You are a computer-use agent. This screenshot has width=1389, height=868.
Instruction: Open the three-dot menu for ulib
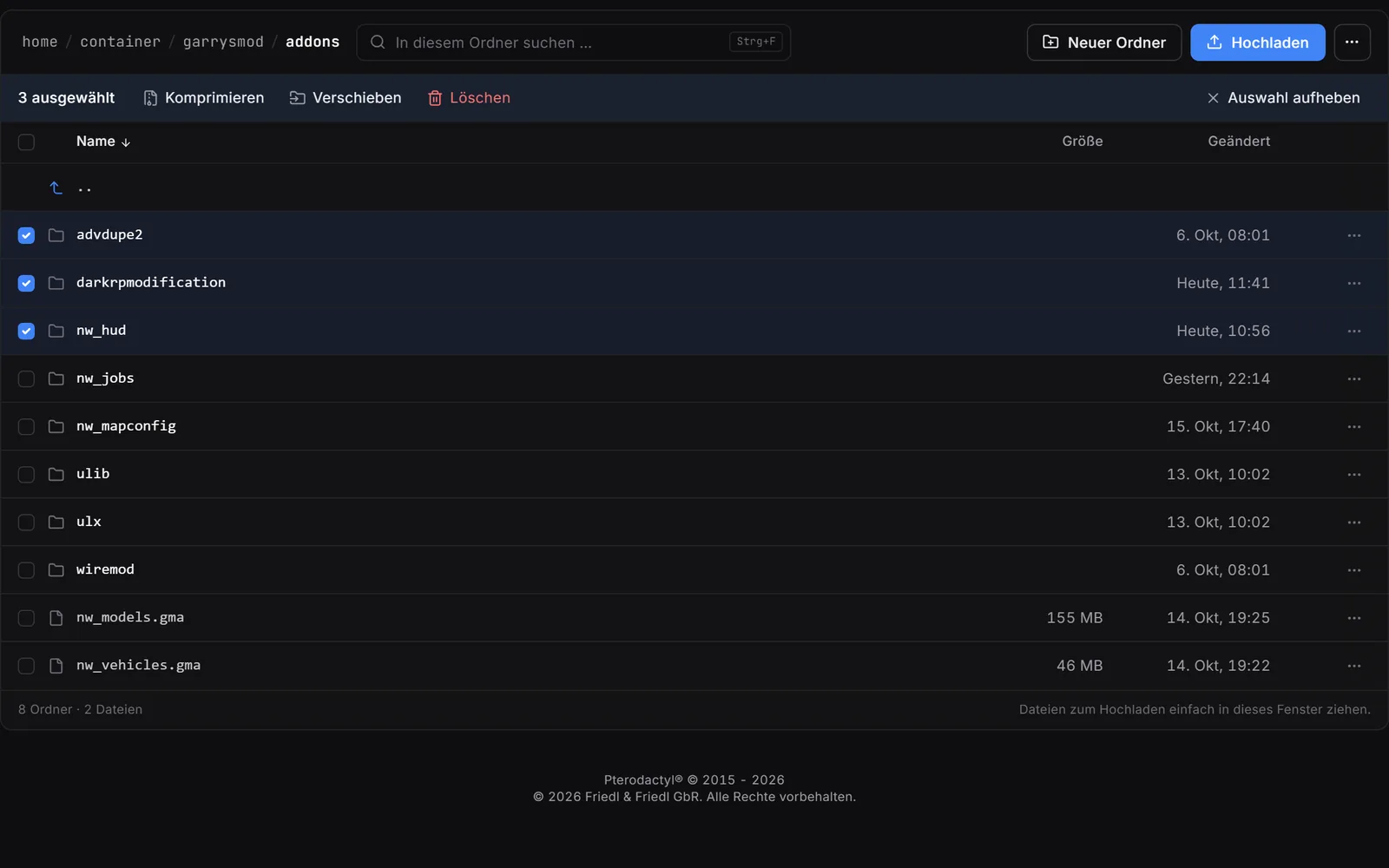point(1353,474)
